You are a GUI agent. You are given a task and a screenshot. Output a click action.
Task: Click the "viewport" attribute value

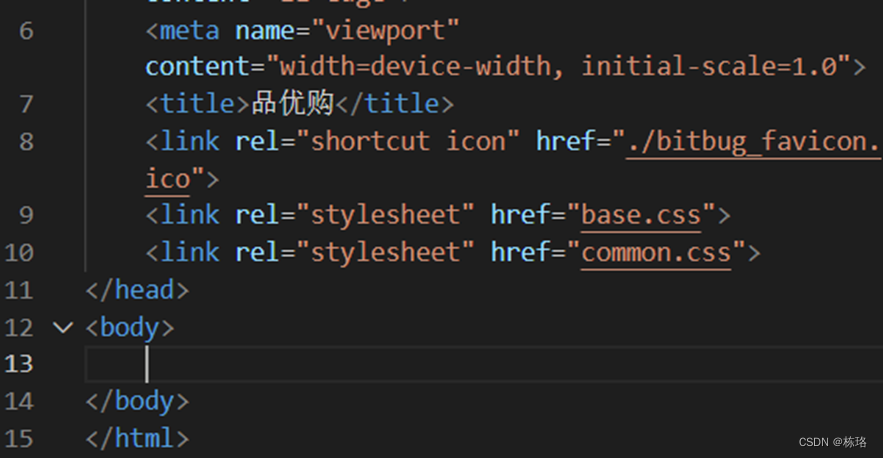pyautogui.click(x=386, y=30)
